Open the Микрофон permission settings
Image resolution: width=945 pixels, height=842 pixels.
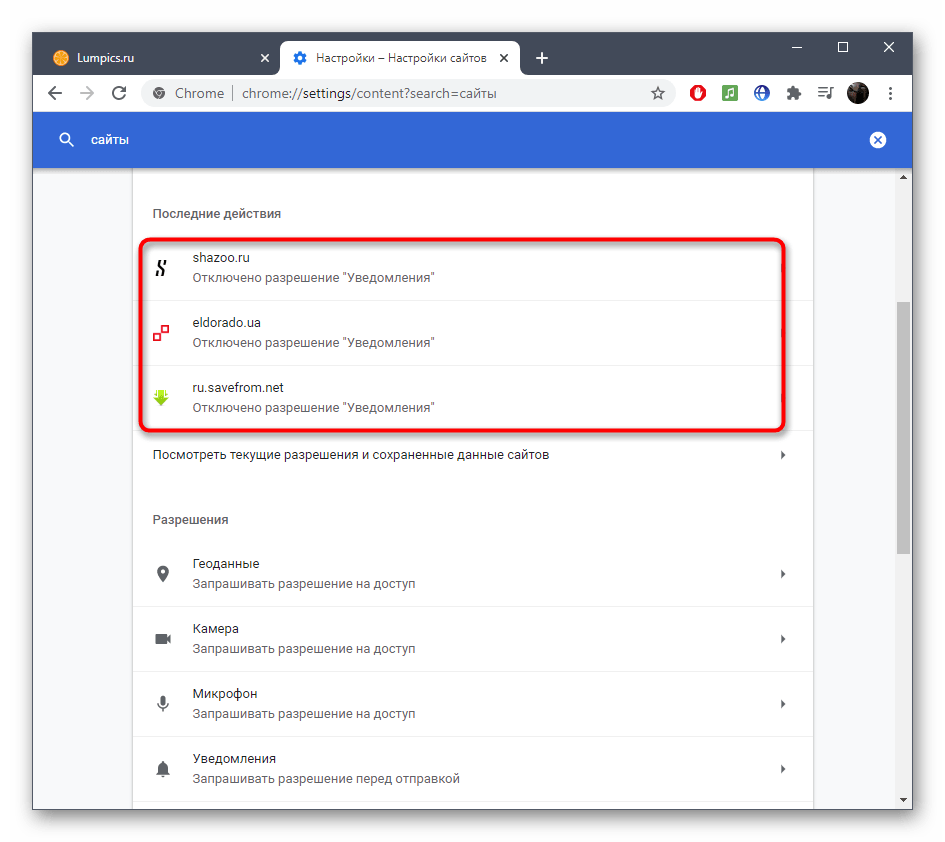click(x=472, y=703)
